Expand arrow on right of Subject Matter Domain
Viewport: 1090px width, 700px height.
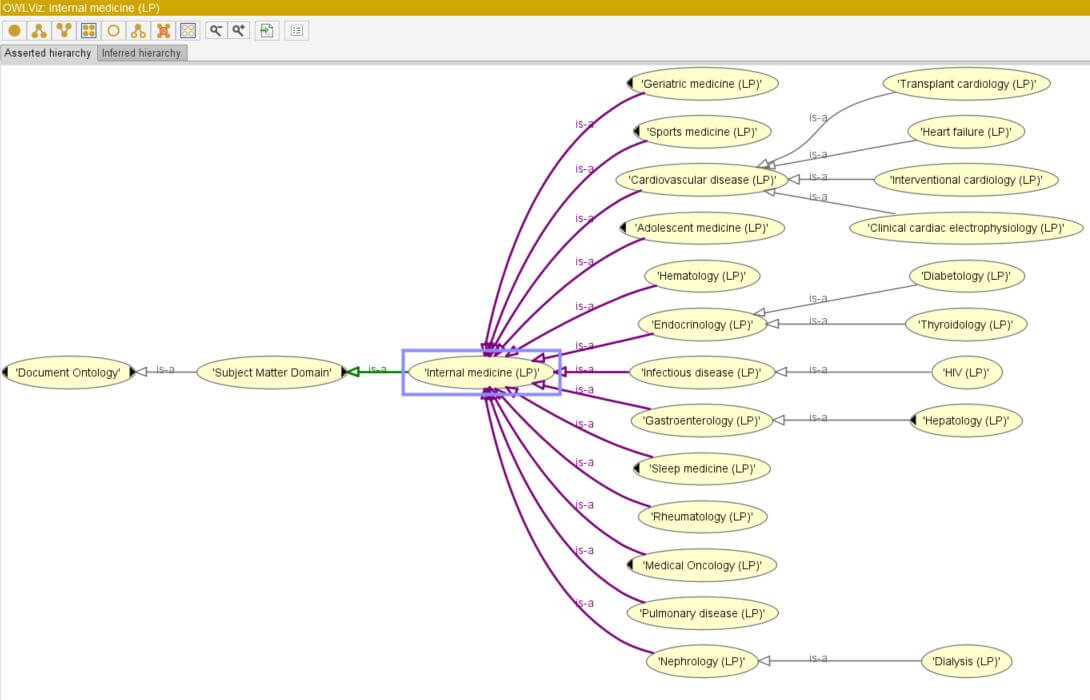(343, 372)
